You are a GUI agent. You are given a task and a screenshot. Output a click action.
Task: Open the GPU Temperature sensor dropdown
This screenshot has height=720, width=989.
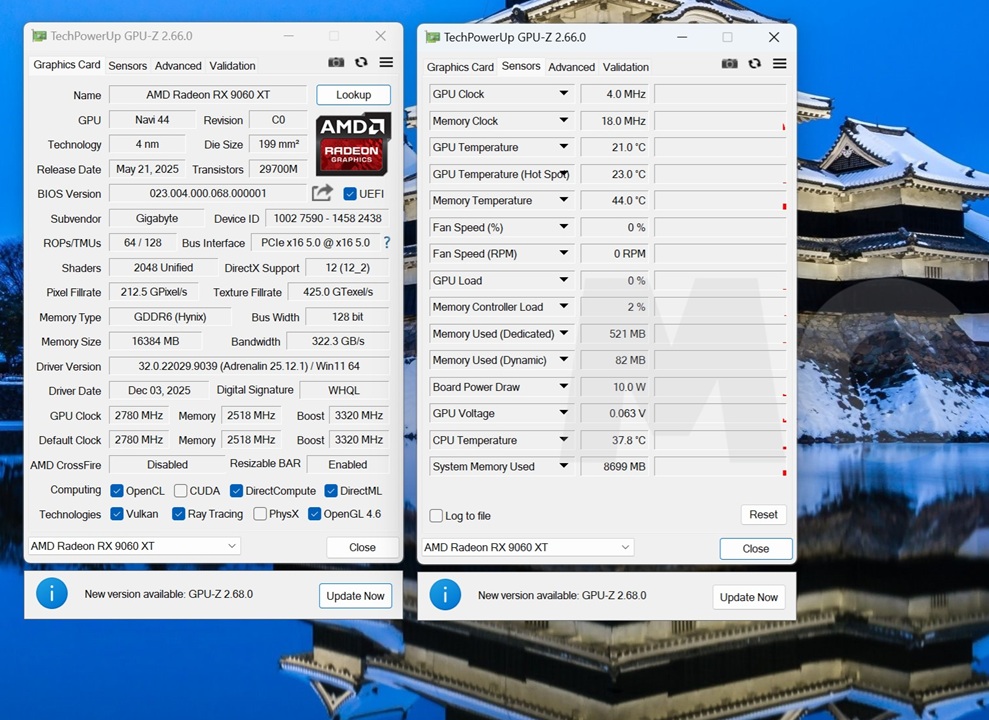pos(564,147)
